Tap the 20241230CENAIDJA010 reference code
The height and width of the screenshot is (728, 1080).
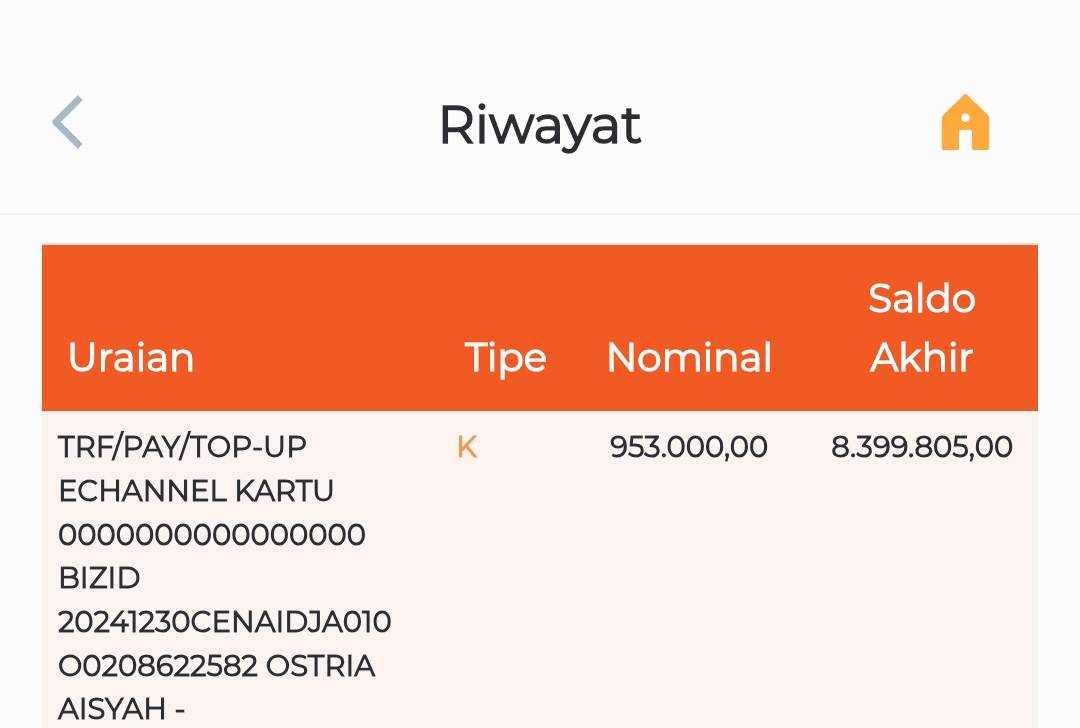click(224, 622)
